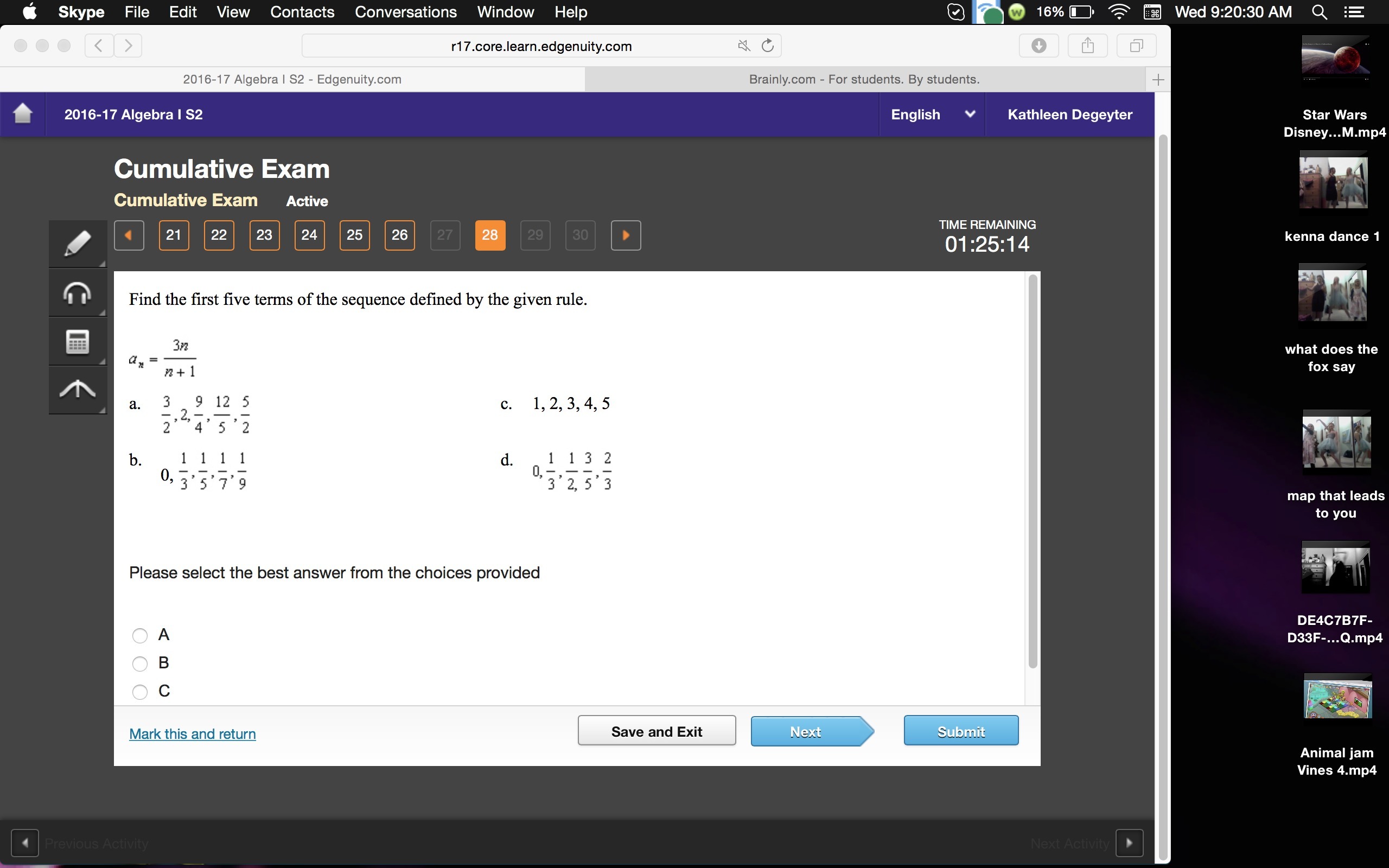Image resolution: width=1389 pixels, height=868 pixels.
Task: Switch to the Brainly.com tab
Action: 864,79
